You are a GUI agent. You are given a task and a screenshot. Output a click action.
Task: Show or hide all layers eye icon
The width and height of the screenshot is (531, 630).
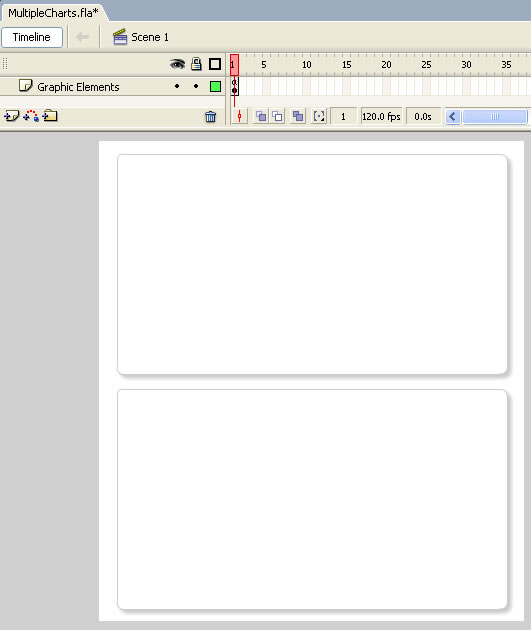(177, 64)
